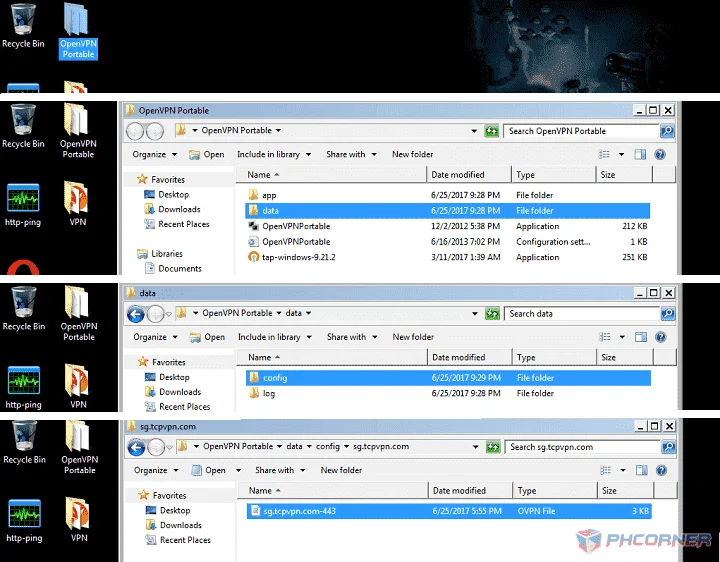
Task: Click the Search sg.tcpvpn.com input field
Action: (x=583, y=447)
